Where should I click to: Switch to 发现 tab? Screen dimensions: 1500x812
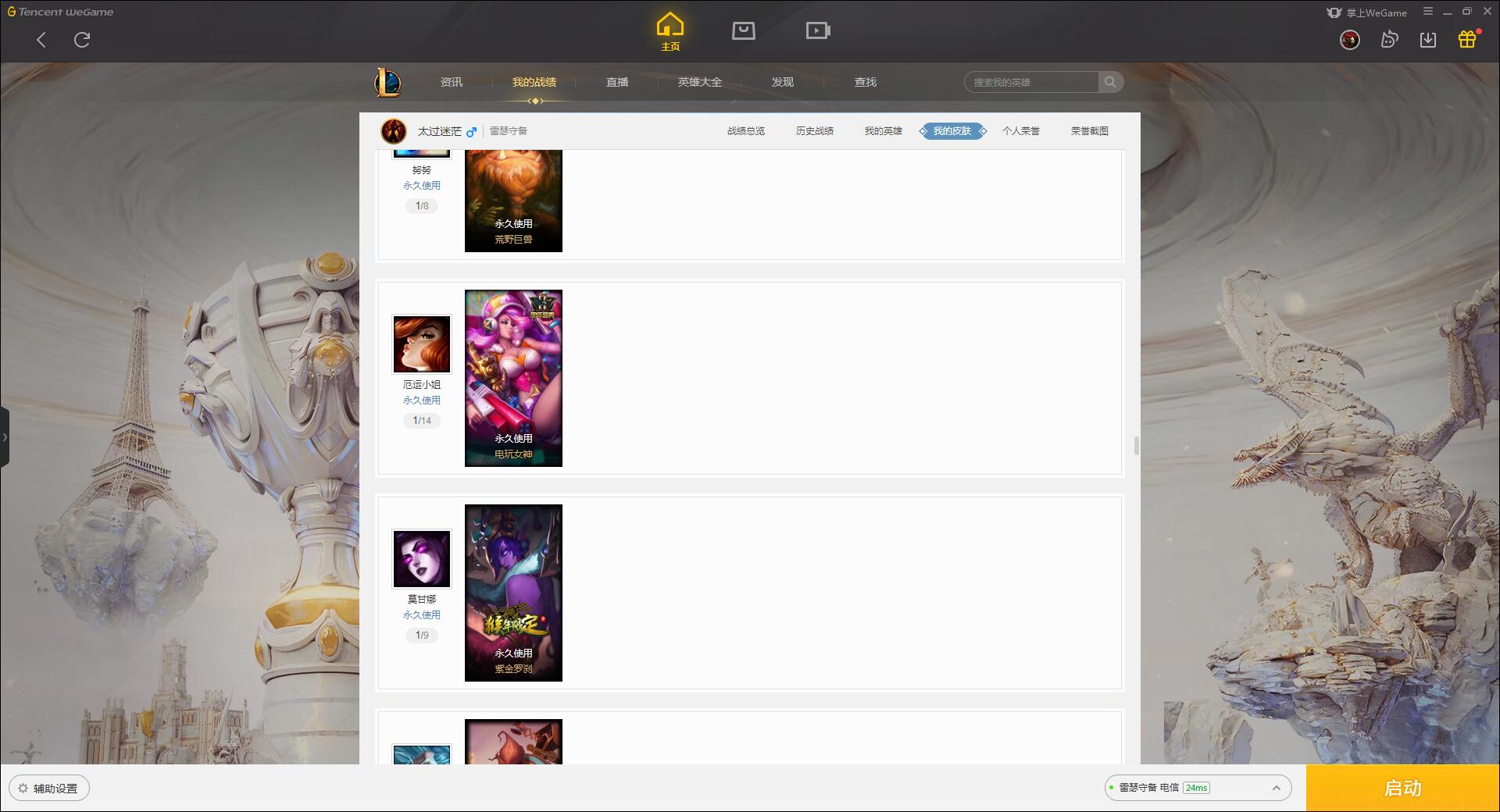[x=783, y=82]
